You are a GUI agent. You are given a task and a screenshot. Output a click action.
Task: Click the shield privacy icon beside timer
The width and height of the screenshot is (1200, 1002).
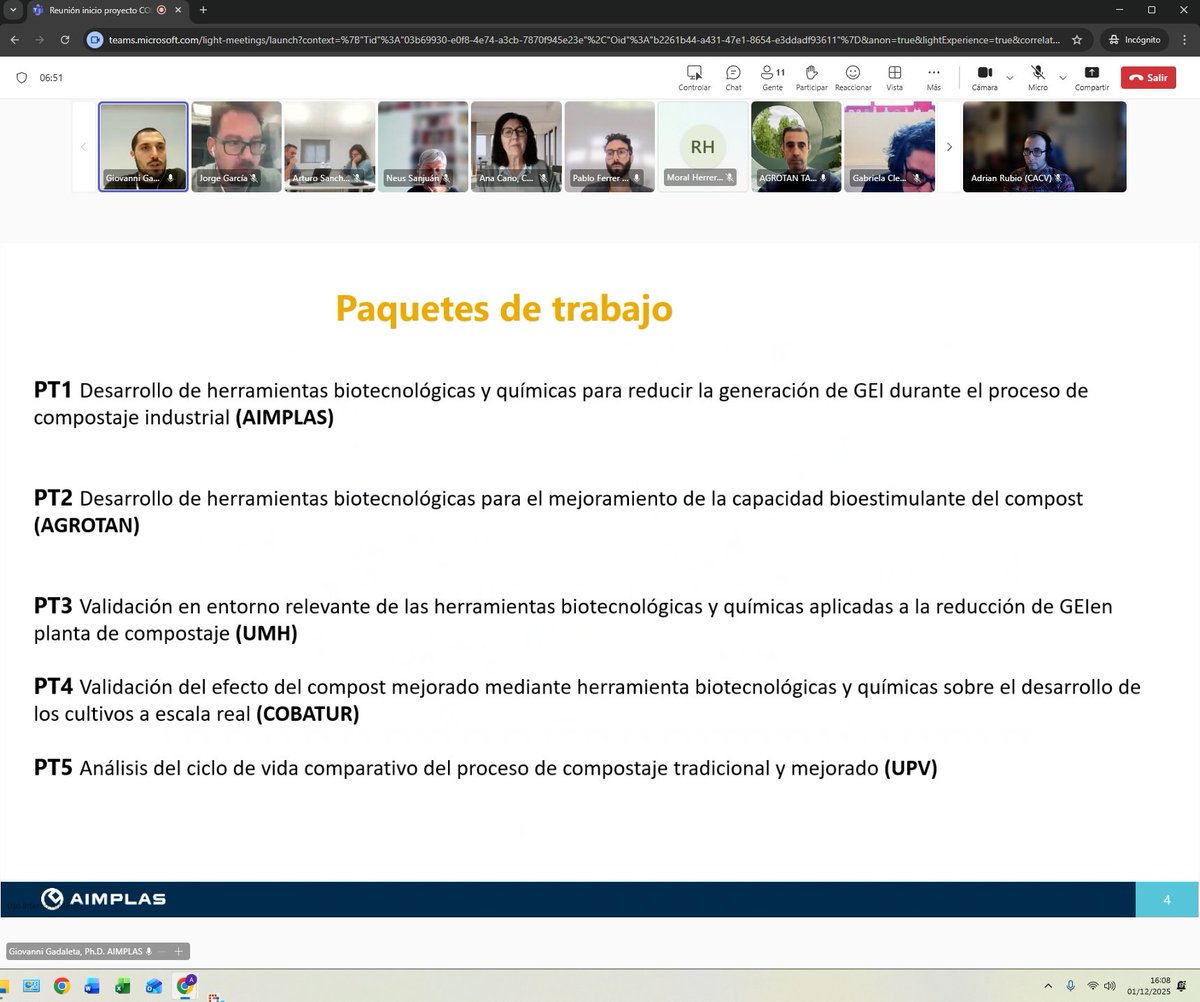[x=22, y=77]
